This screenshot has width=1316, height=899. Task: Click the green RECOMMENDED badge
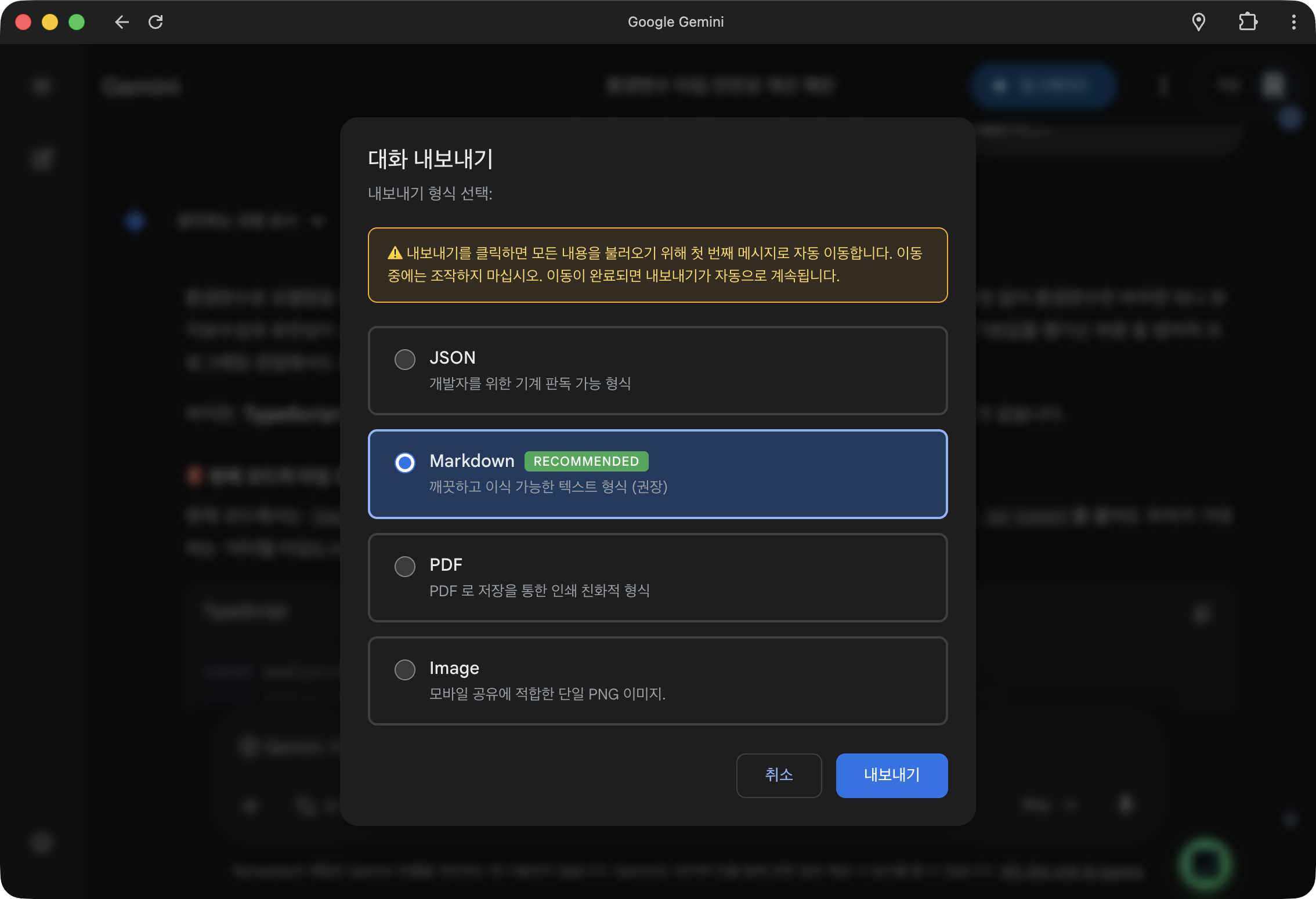586,461
